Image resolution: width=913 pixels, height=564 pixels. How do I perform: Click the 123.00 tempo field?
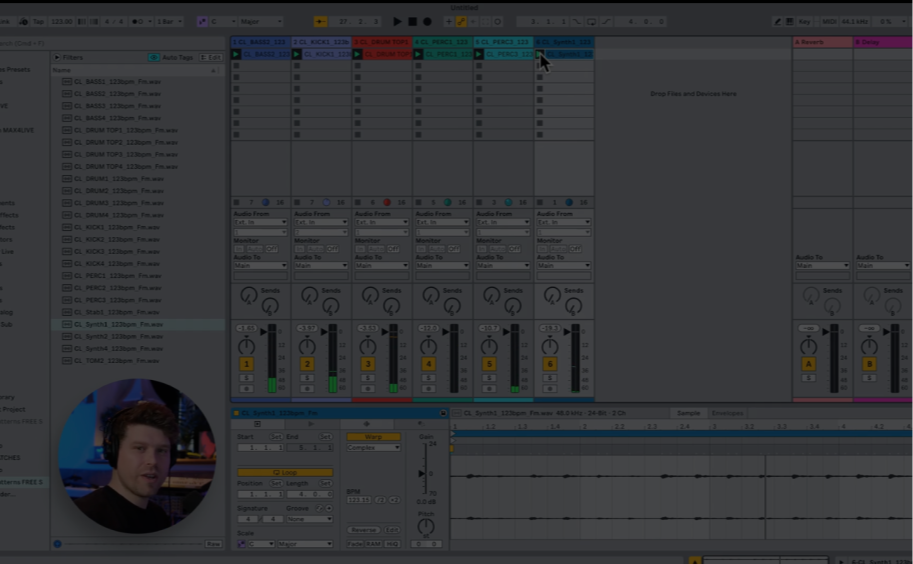(61, 22)
